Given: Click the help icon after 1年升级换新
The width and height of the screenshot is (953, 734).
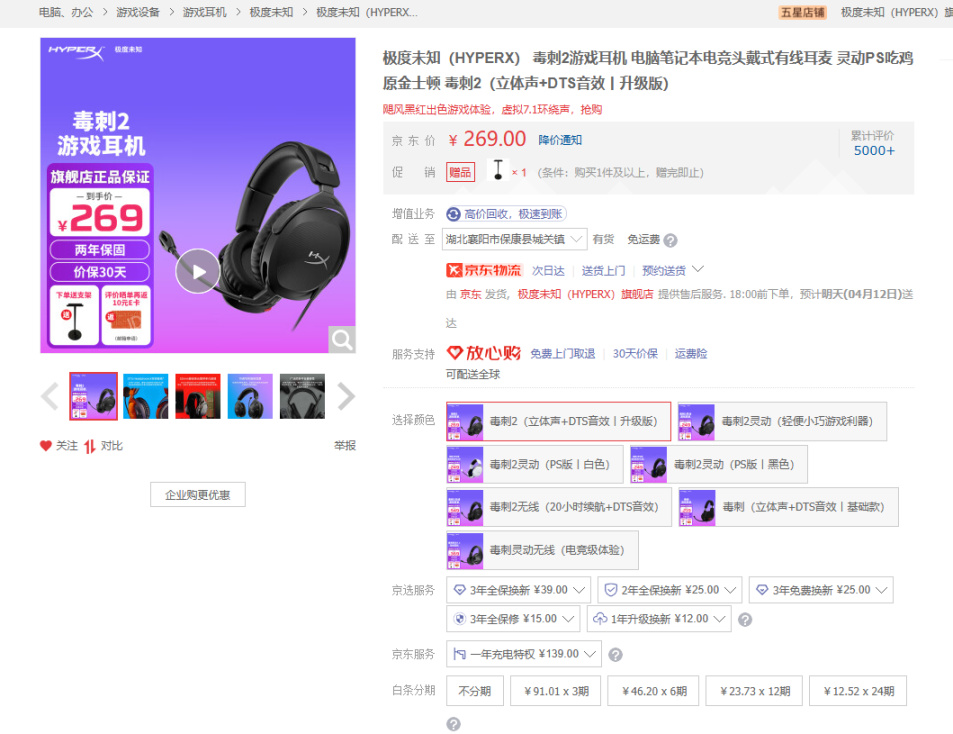Looking at the screenshot, I should point(745,620).
